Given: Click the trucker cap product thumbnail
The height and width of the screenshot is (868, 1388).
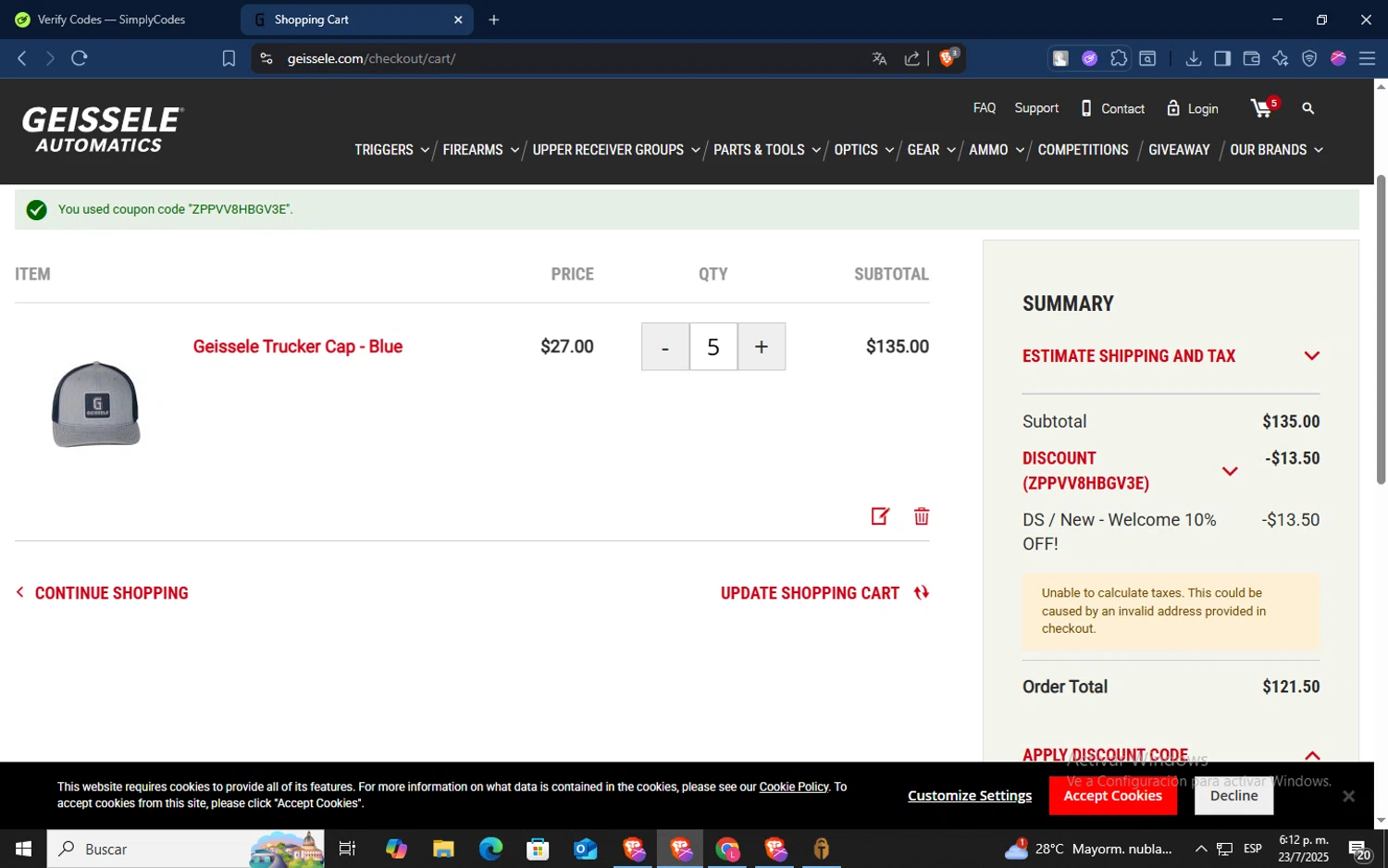Looking at the screenshot, I should (x=95, y=404).
